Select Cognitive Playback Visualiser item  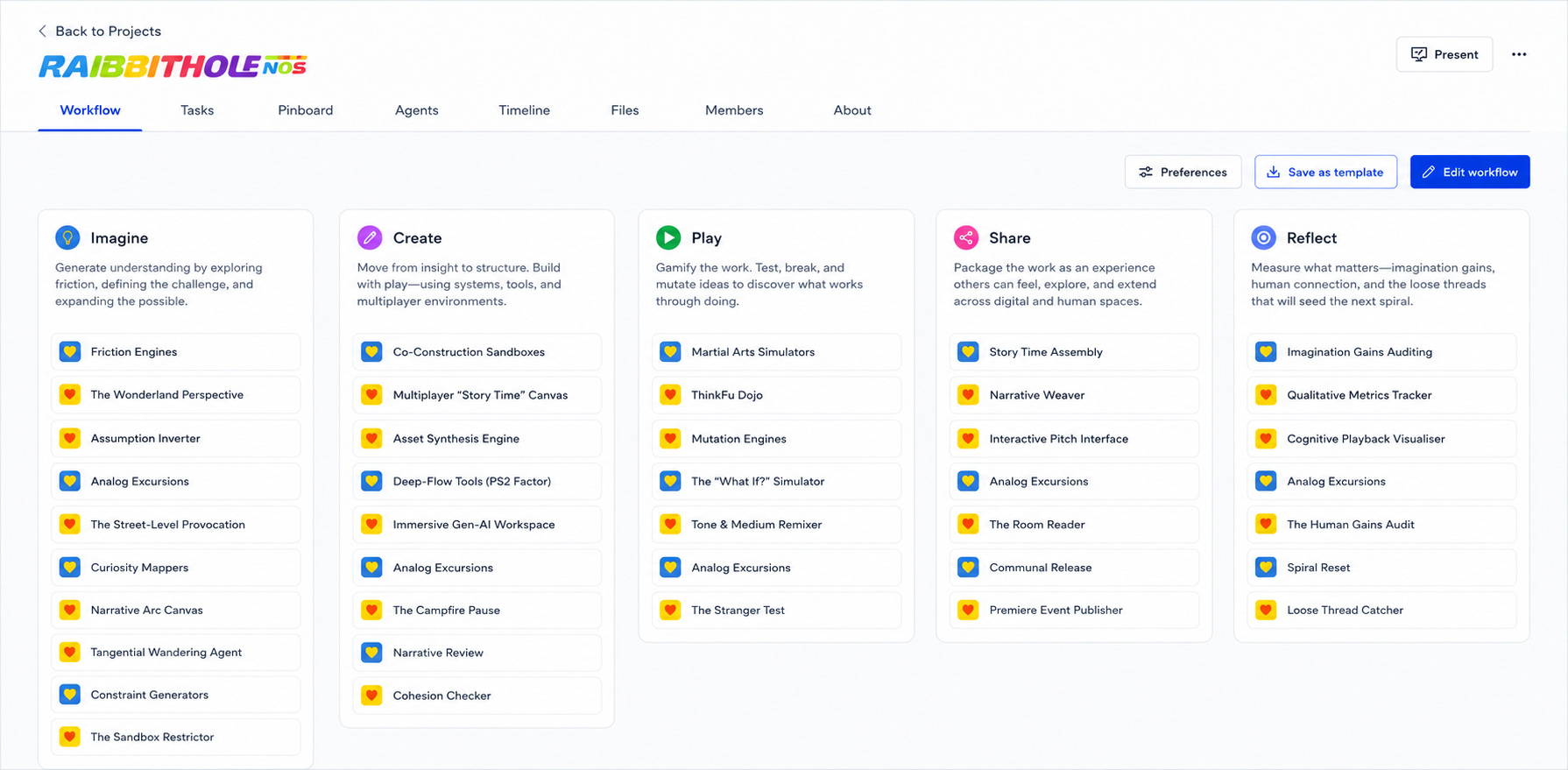[x=1381, y=438]
